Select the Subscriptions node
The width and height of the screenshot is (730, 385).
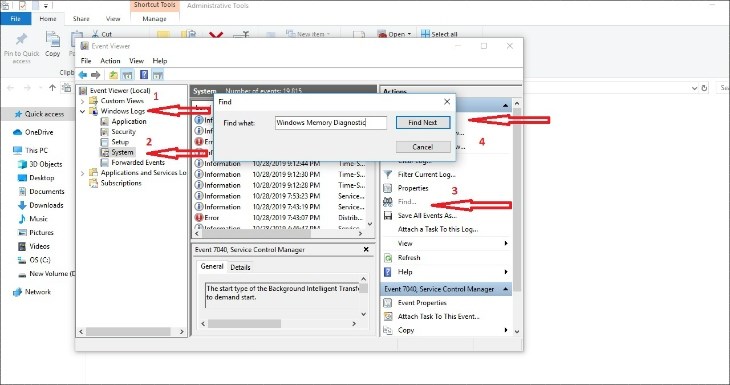[x=121, y=183]
